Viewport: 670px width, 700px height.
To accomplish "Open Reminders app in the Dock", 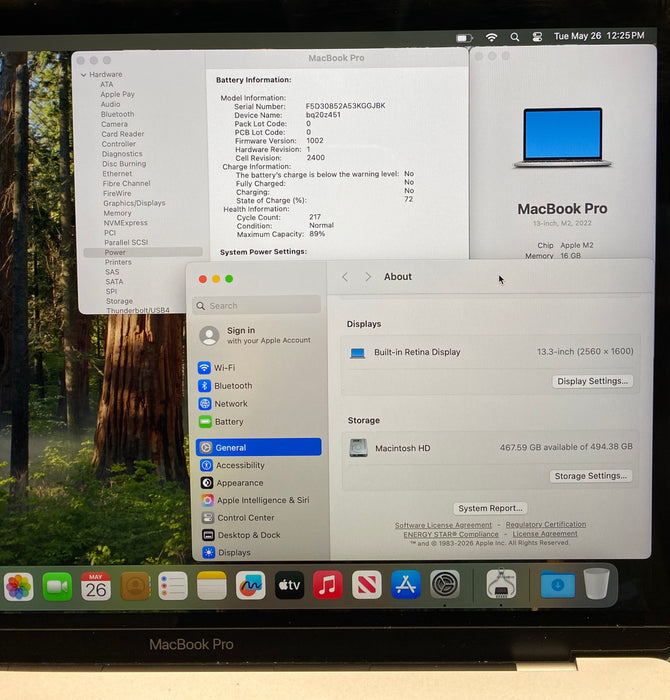I will (173, 586).
